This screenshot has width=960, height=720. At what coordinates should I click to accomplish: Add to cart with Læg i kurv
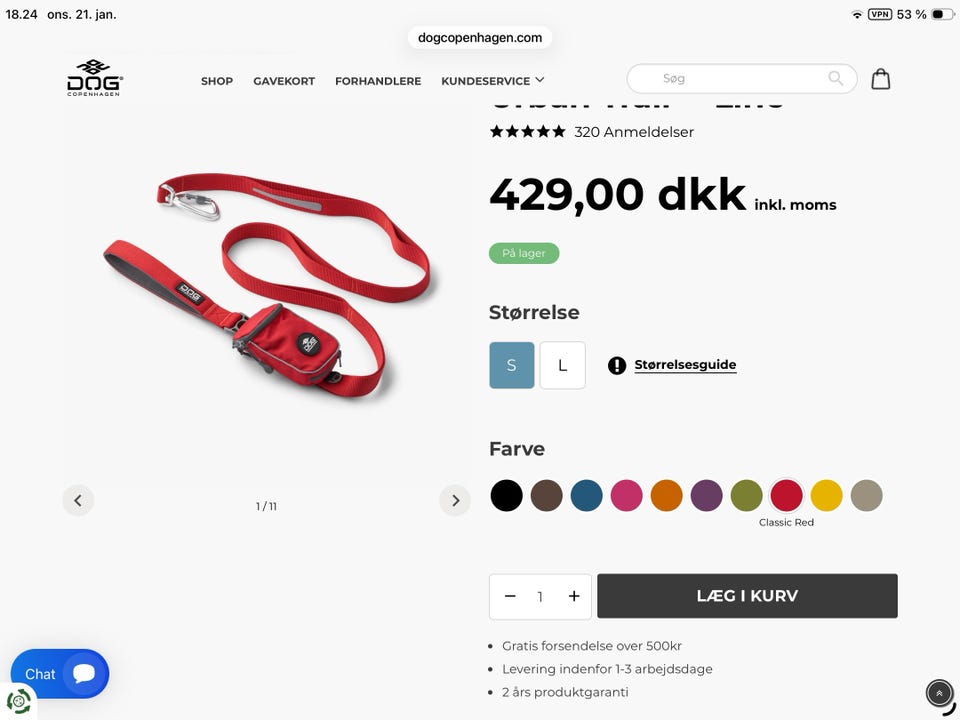747,596
